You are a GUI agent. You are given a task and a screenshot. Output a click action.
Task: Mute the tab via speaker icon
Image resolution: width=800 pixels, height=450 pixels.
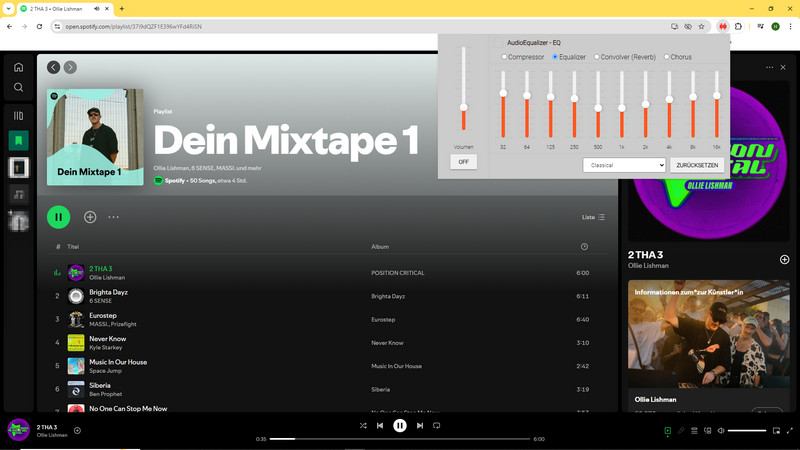(x=97, y=9)
